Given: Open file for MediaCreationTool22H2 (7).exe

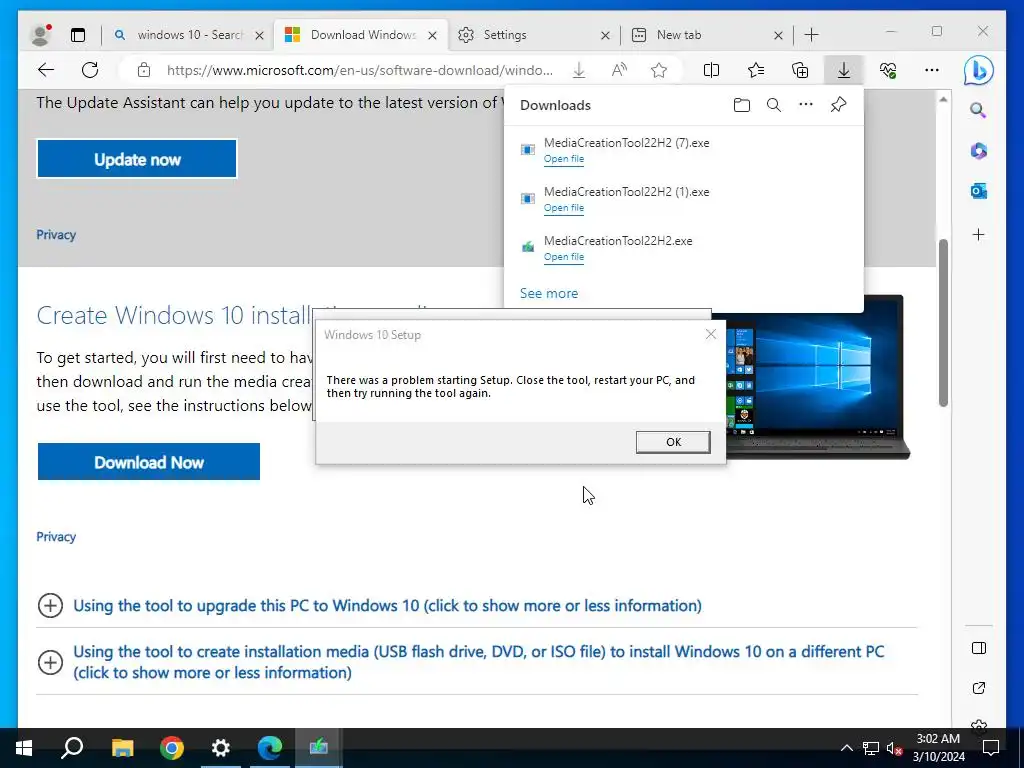Looking at the screenshot, I should 564,159.
